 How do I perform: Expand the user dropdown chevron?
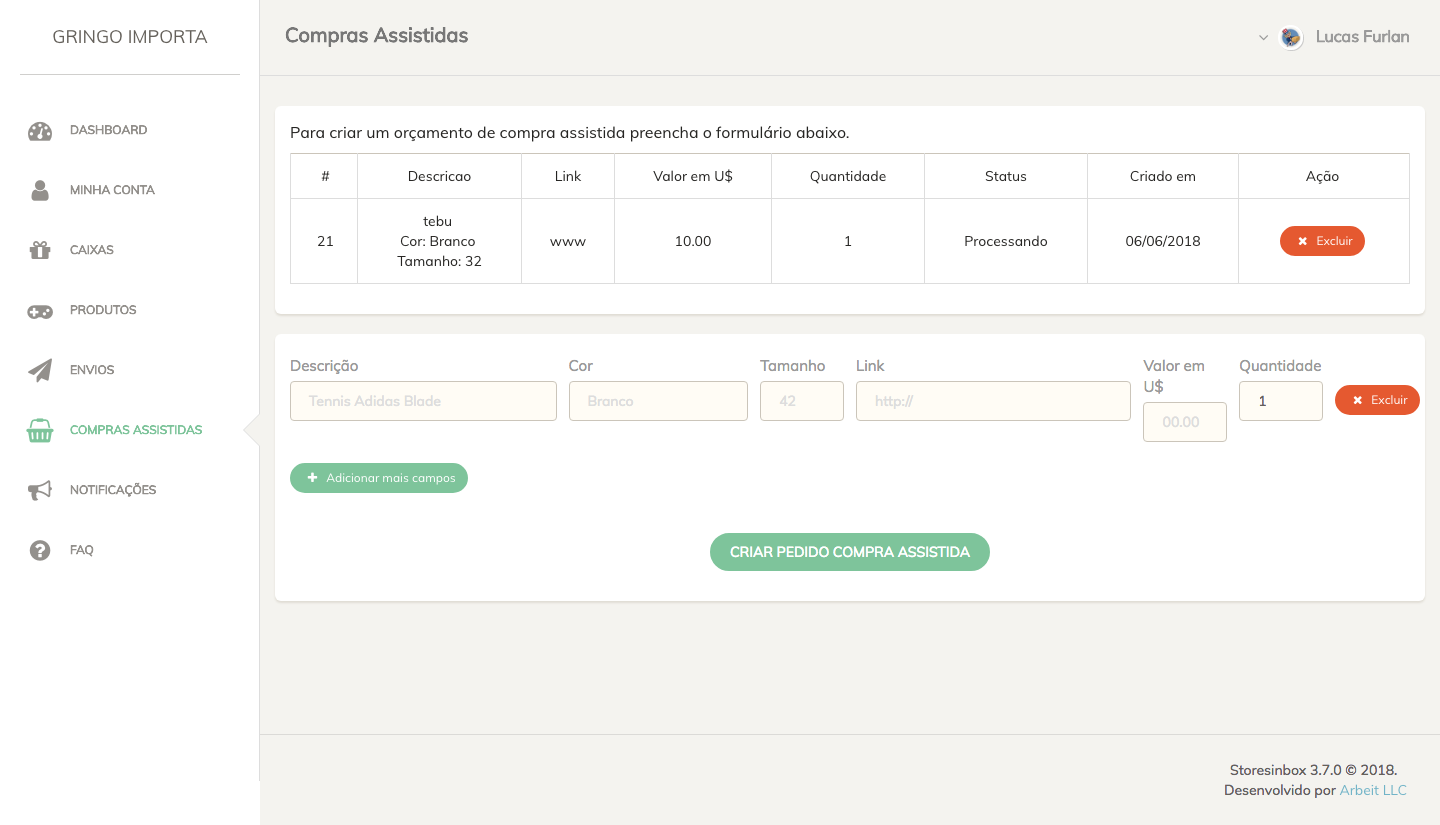[x=1263, y=38]
